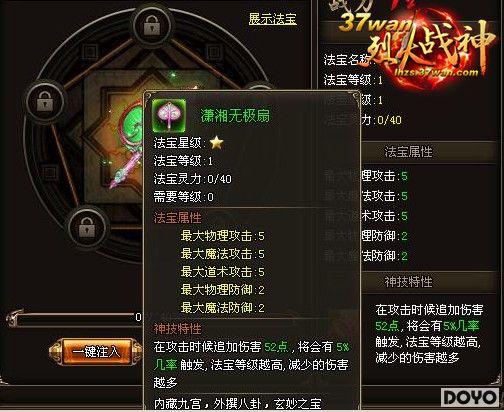Click the DOYO watermark badge
The height and width of the screenshot is (412, 504).
470,398
